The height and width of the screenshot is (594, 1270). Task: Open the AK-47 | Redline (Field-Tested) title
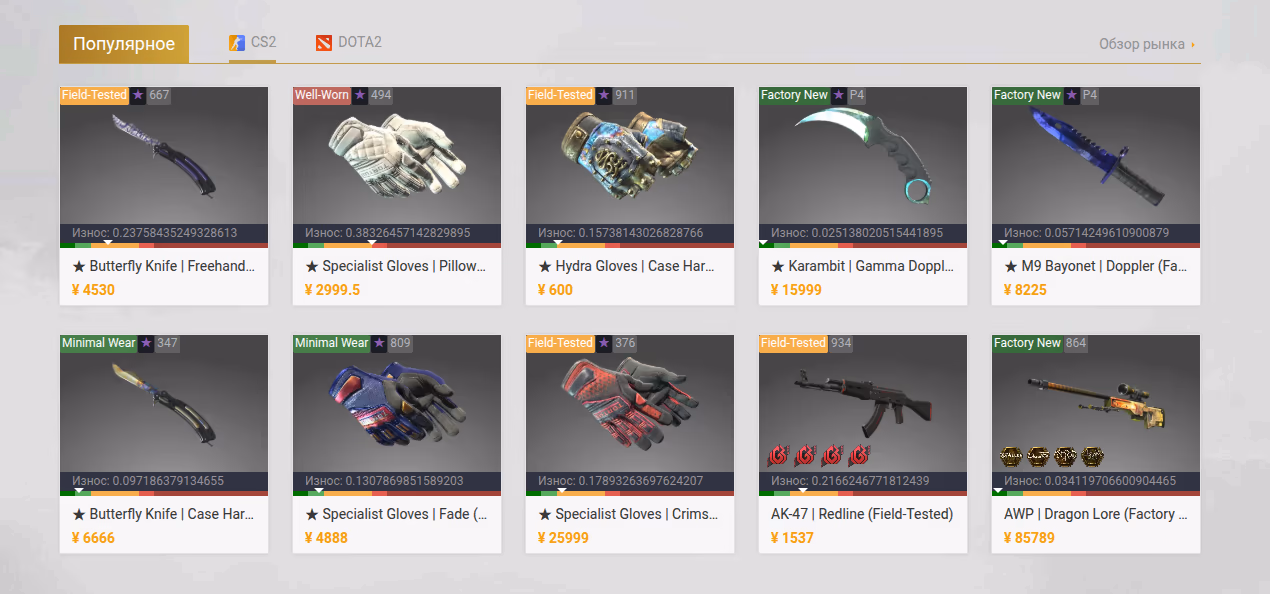point(862,514)
